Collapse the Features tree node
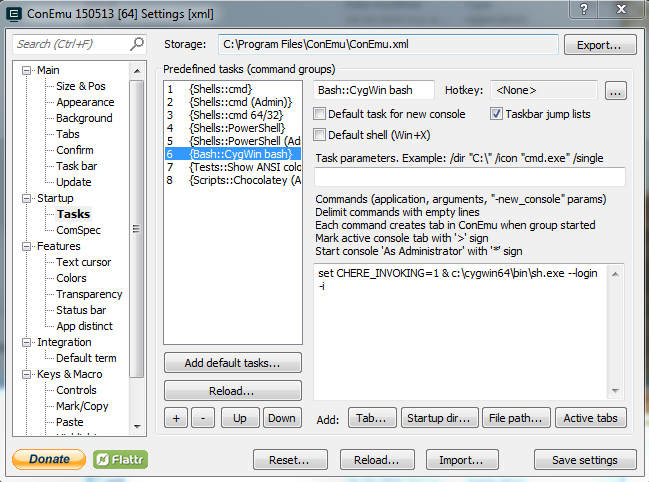649x482 pixels. click(x=26, y=247)
